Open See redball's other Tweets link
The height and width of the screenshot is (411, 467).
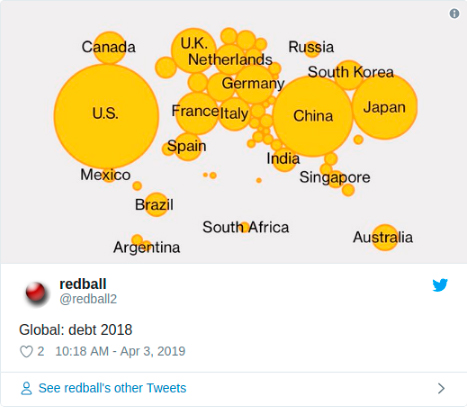112,388
